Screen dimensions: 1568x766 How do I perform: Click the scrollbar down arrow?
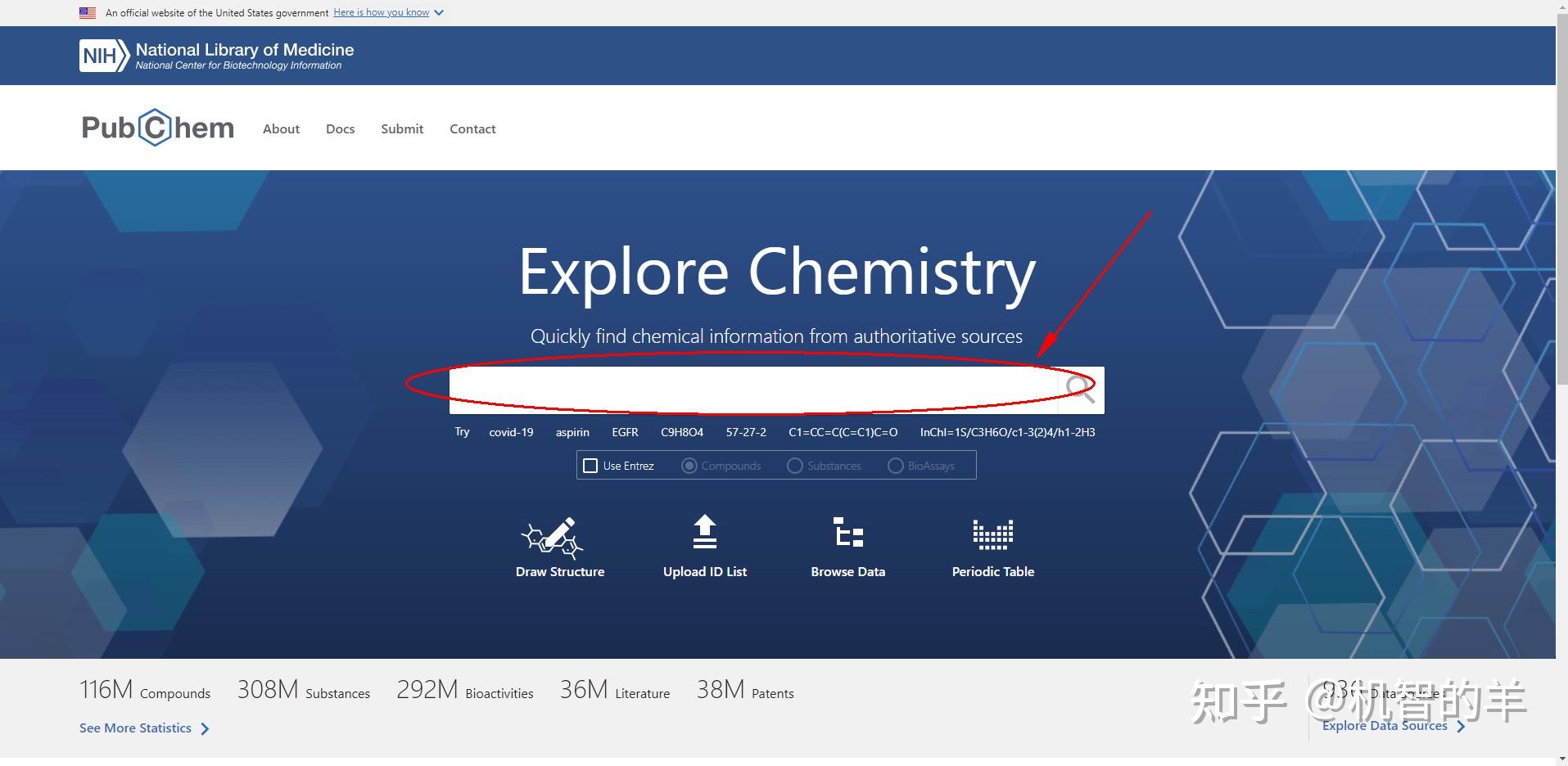(1561, 759)
